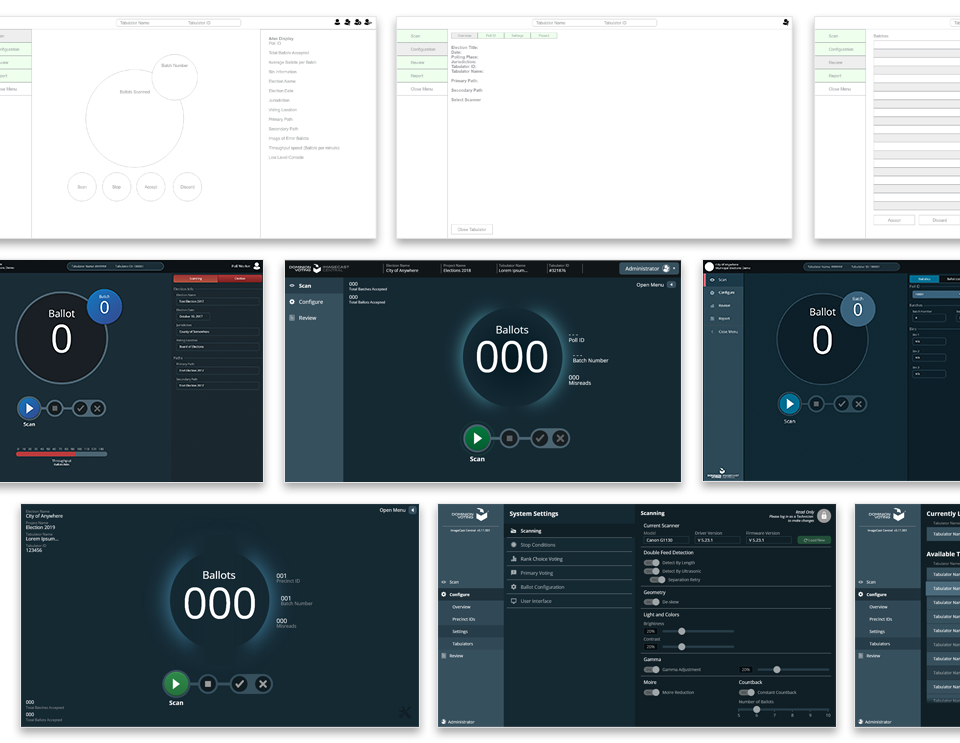Viewport: 960px width, 743px height.
Task: Disable the De-skew toggle under Geometry
Action: (x=651, y=602)
